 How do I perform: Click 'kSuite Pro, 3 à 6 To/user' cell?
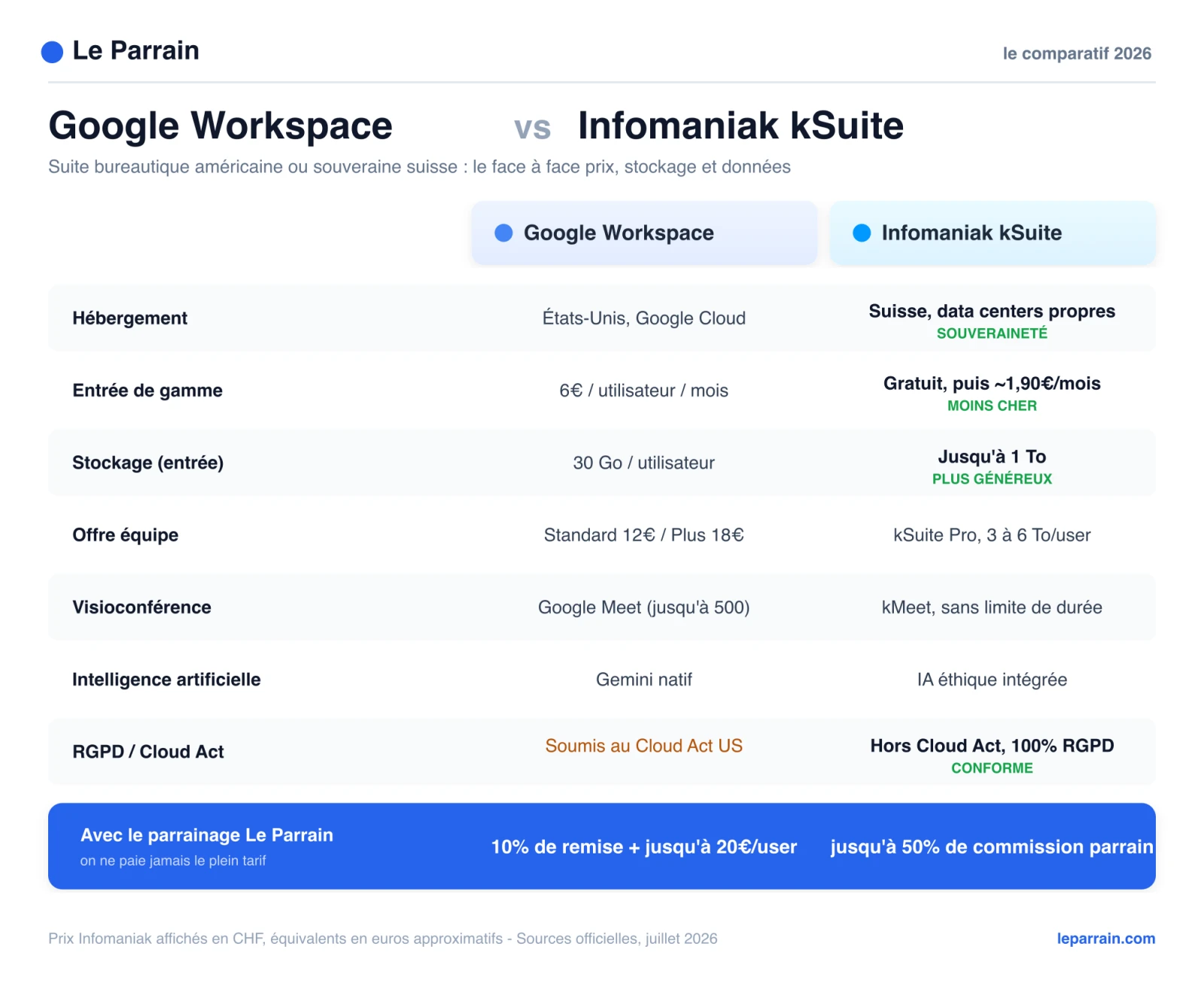click(992, 535)
